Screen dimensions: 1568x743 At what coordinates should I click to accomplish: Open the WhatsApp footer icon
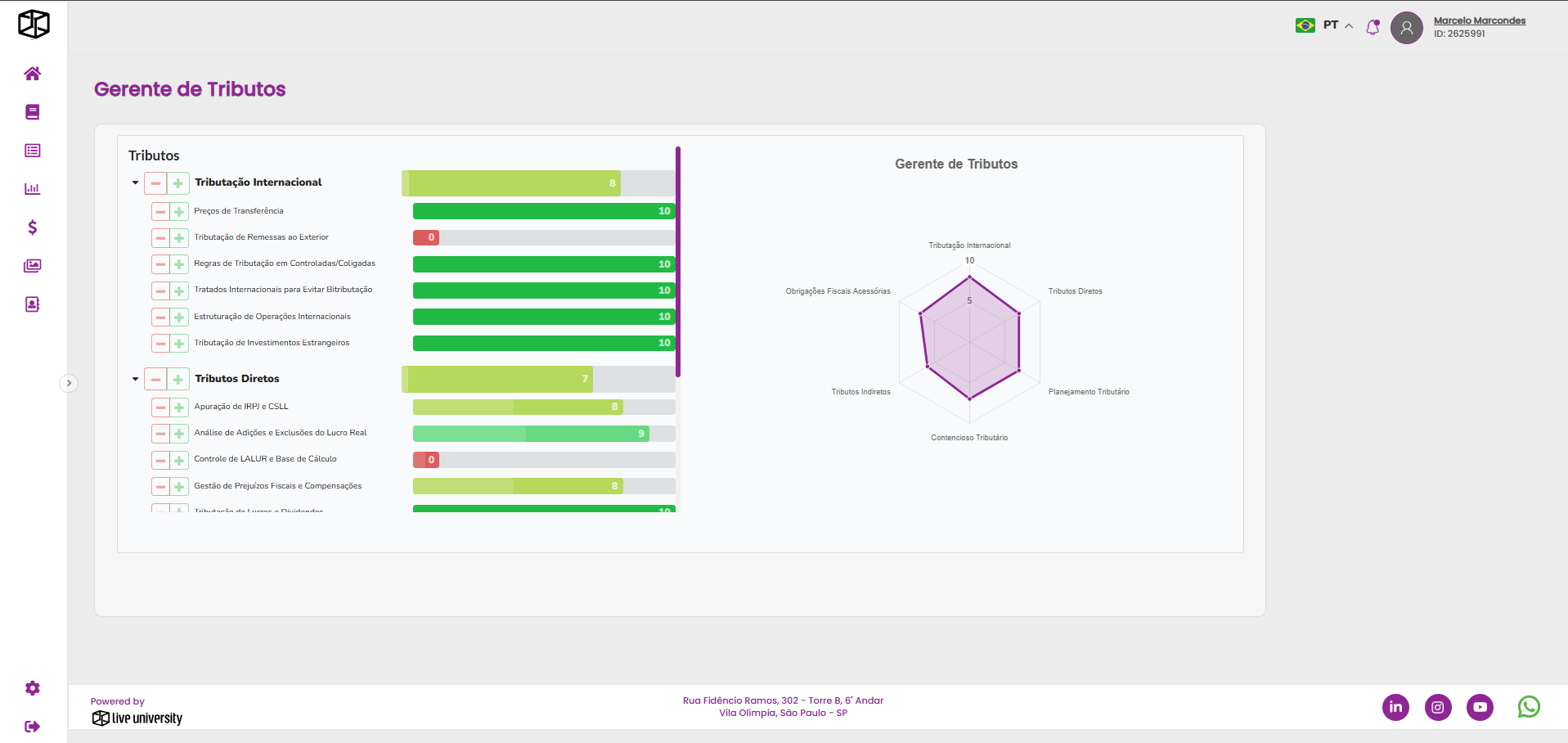(1528, 707)
